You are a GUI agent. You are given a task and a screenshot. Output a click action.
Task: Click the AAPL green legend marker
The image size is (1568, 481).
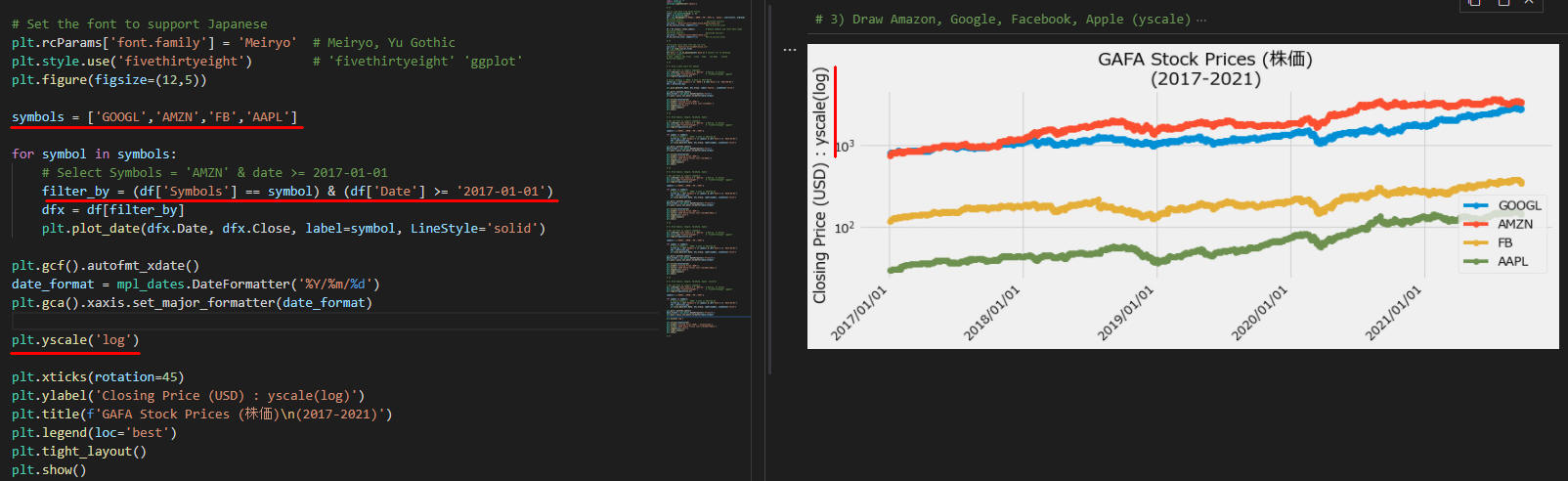coord(1475,261)
